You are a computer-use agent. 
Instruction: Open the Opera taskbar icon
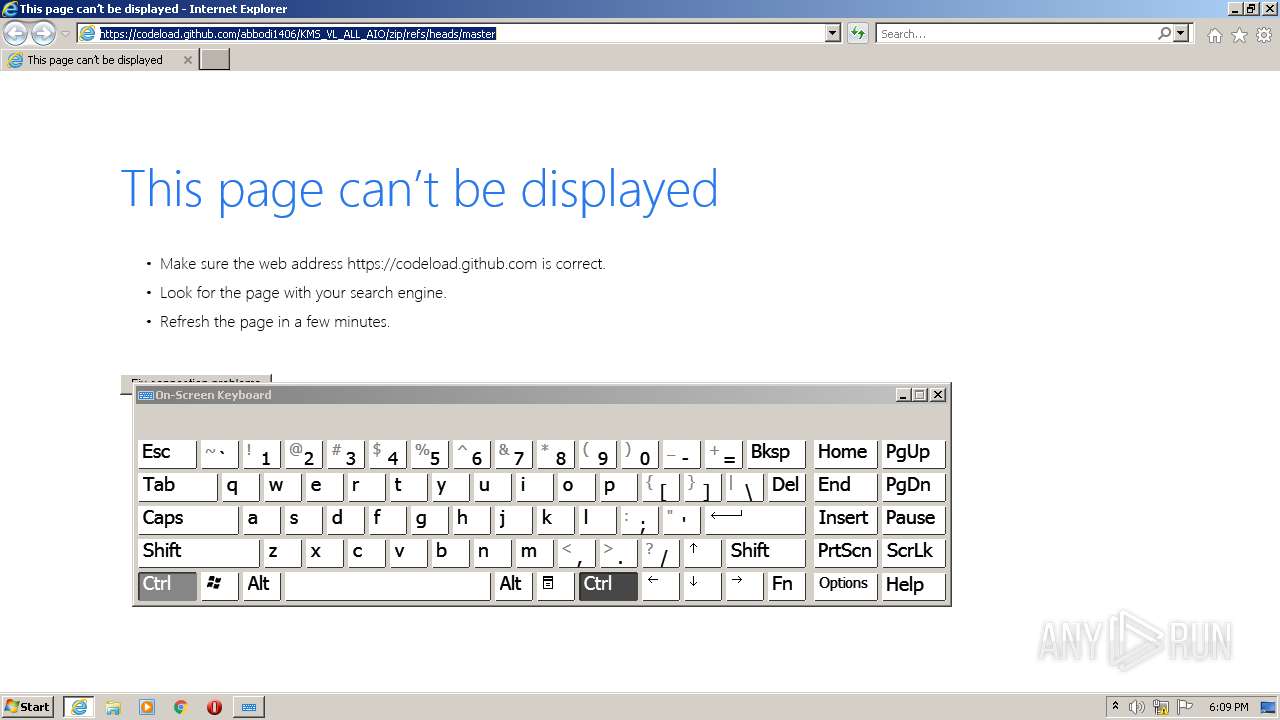pos(214,706)
